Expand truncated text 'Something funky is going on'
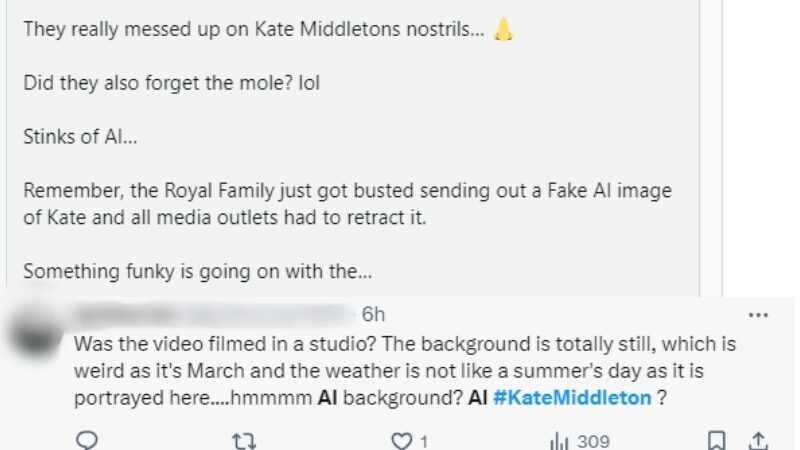The height and width of the screenshot is (450, 800). 185,271
